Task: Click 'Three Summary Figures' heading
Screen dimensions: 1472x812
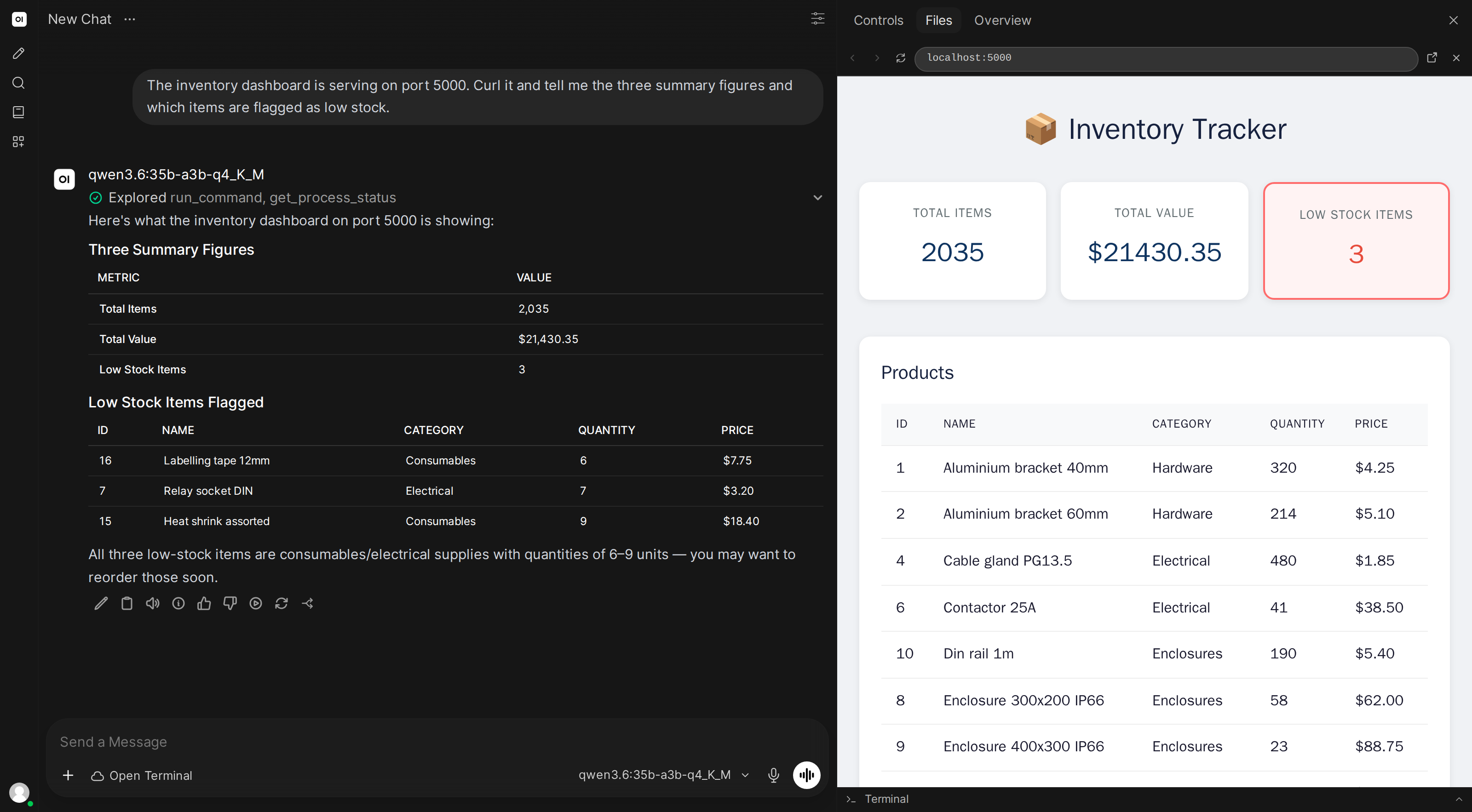Action: 171,250
